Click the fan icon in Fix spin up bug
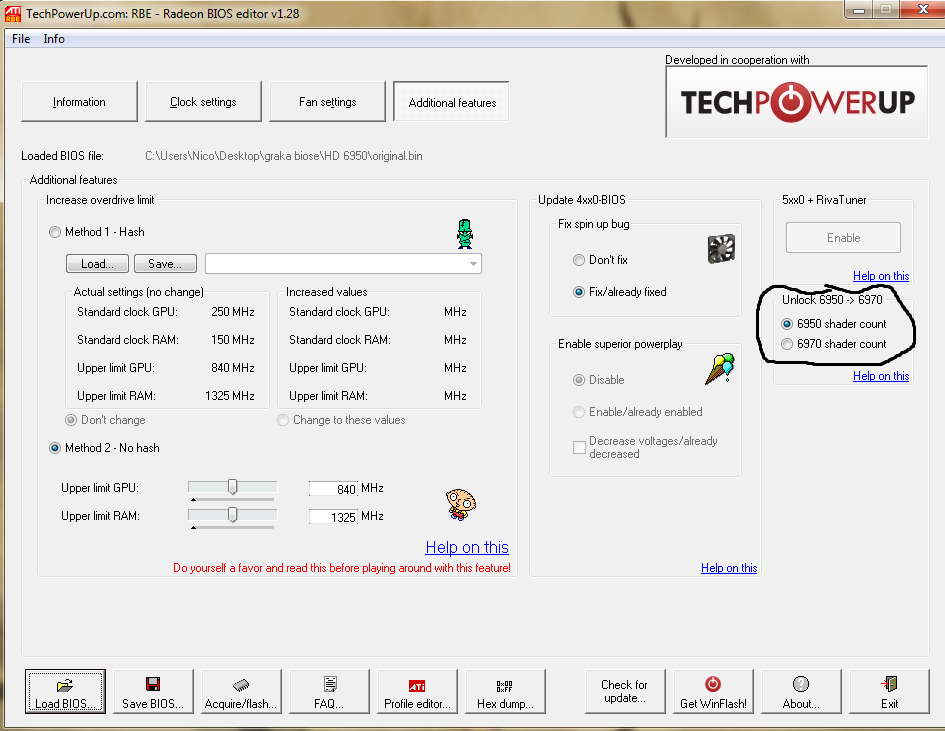The width and height of the screenshot is (945, 731). [721, 248]
